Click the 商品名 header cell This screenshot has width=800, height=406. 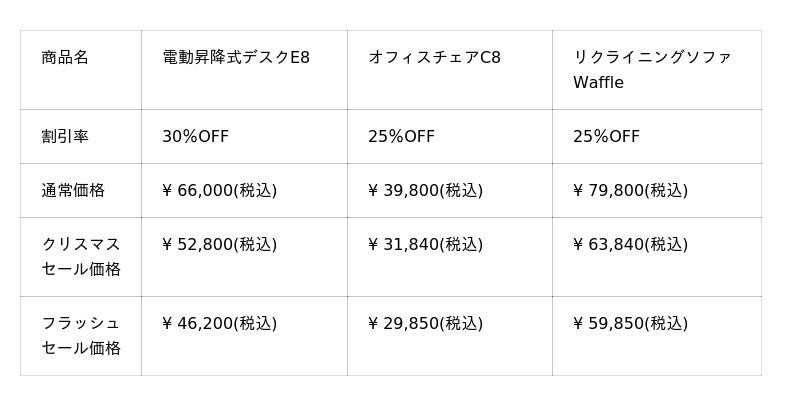[x=65, y=58]
